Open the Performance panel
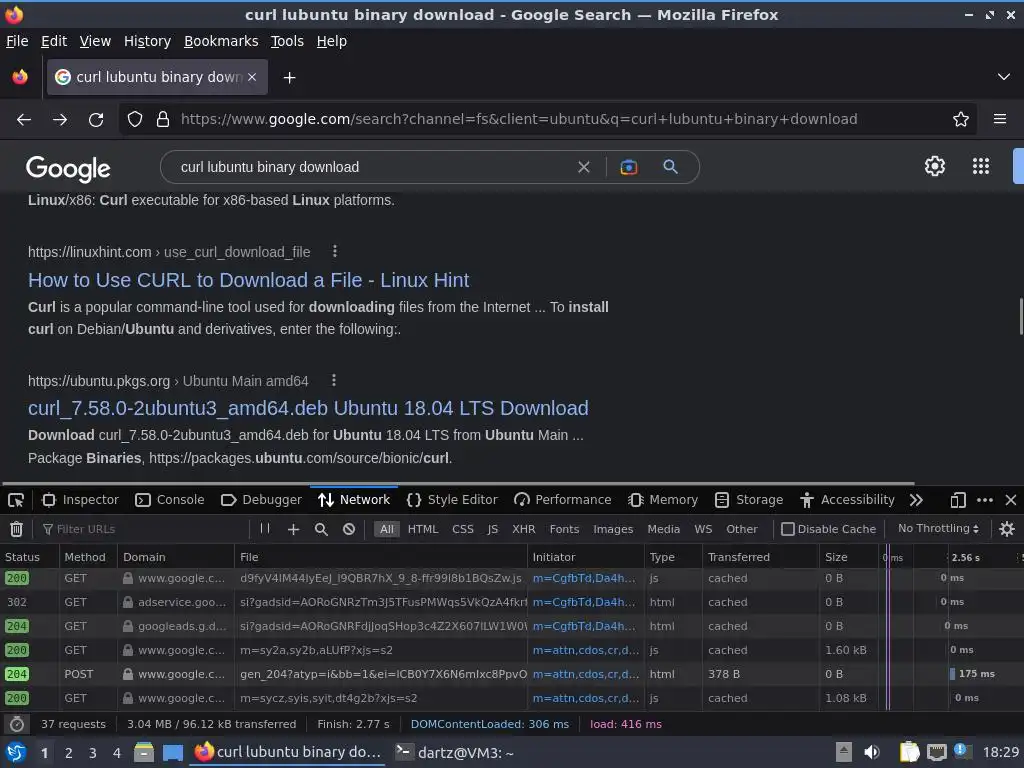The width and height of the screenshot is (1024, 768). tap(563, 500)
